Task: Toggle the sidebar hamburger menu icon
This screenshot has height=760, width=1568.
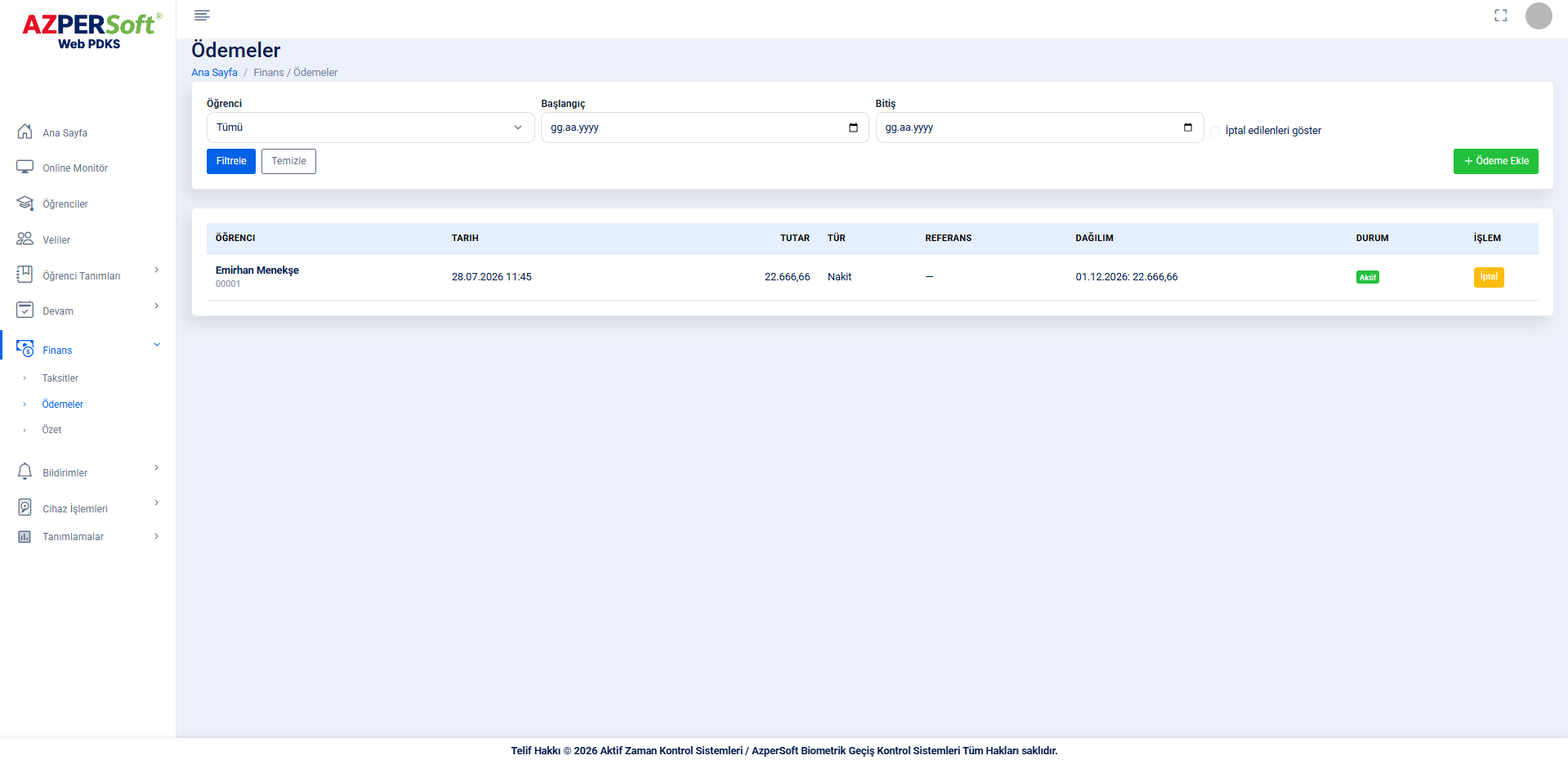Action: pyautogui.click(x=202, y=15)
